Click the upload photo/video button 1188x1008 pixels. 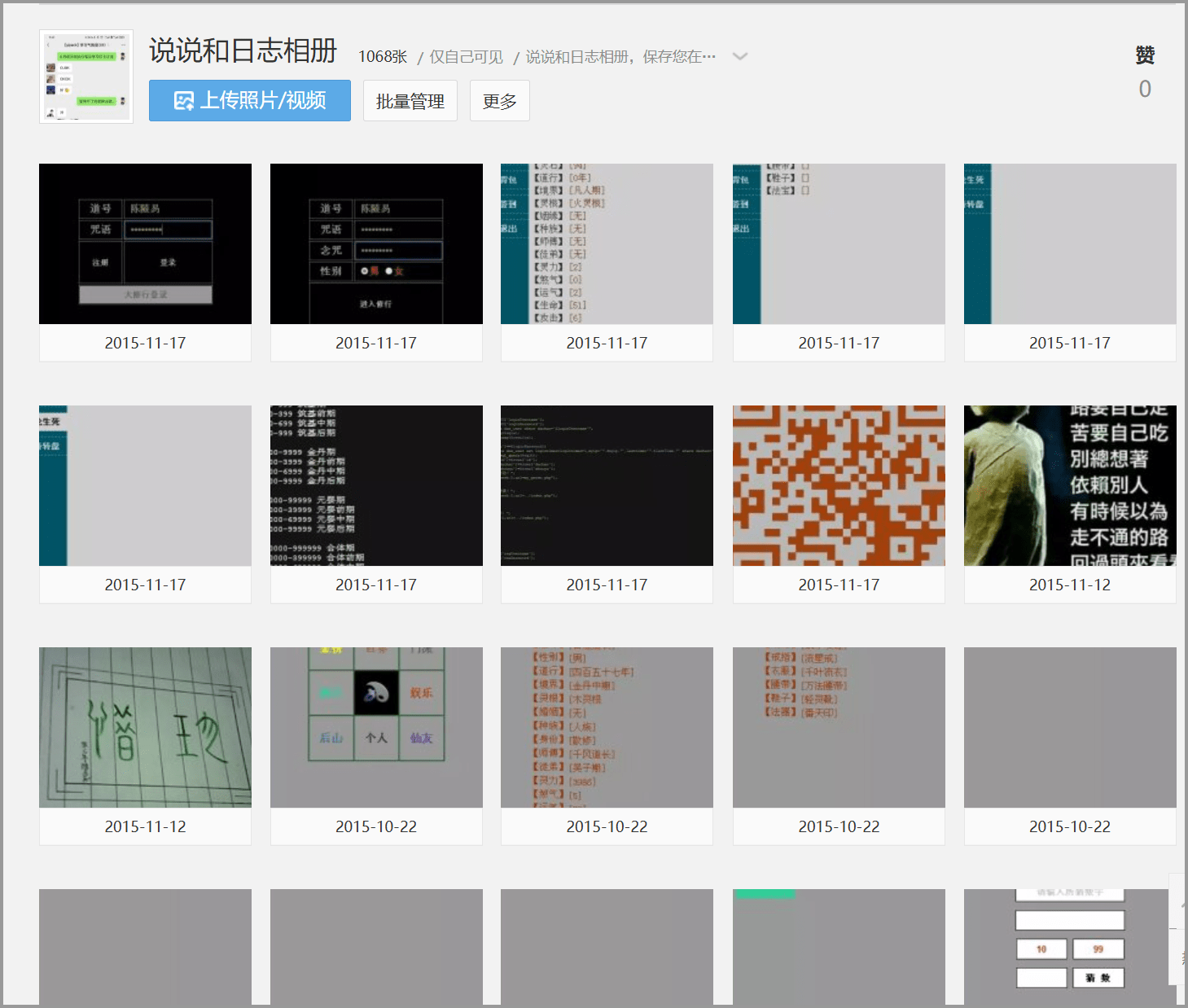click(x=249, y=101)
